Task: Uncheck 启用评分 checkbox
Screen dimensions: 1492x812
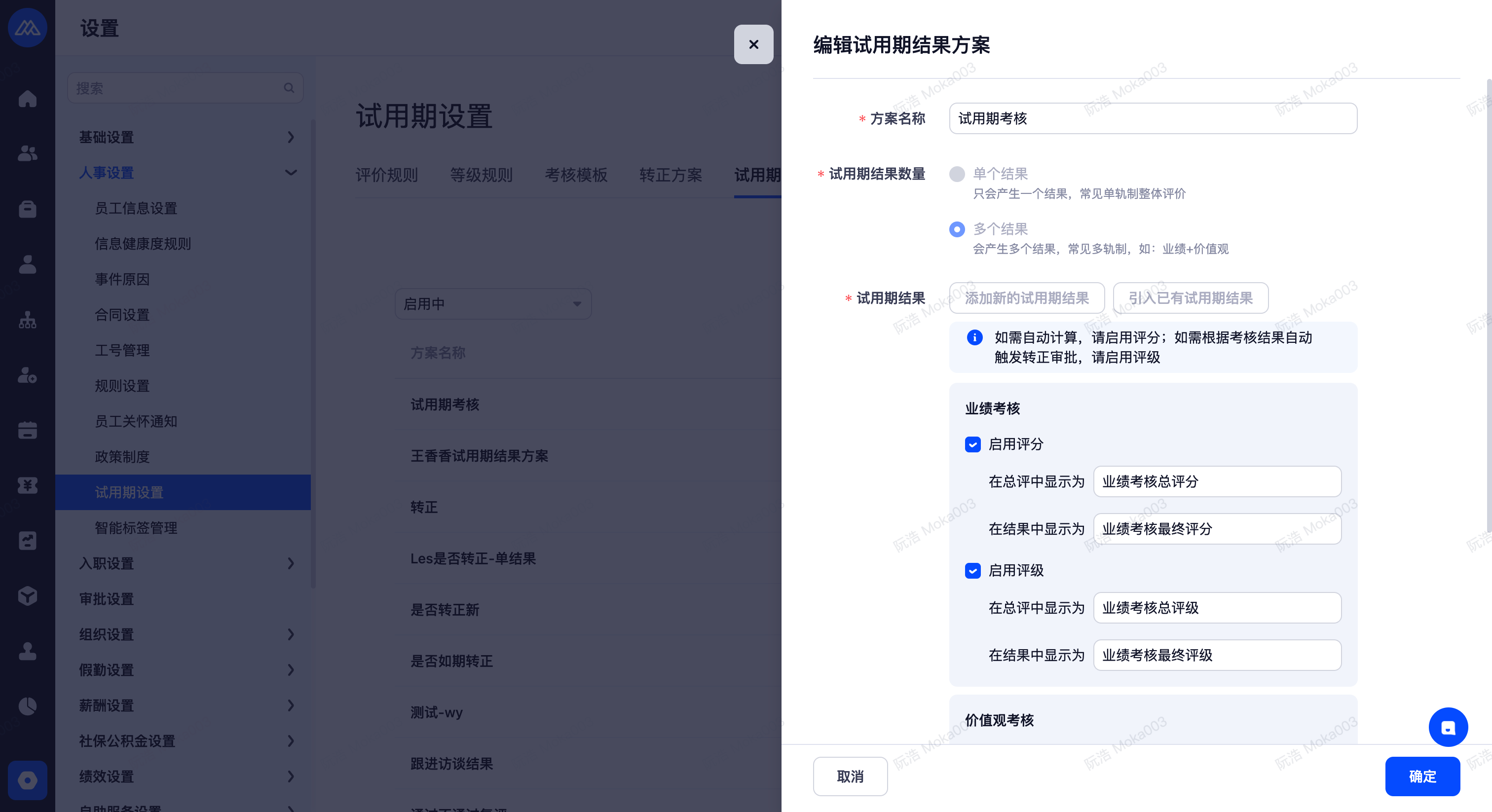Action: (972, 444)
